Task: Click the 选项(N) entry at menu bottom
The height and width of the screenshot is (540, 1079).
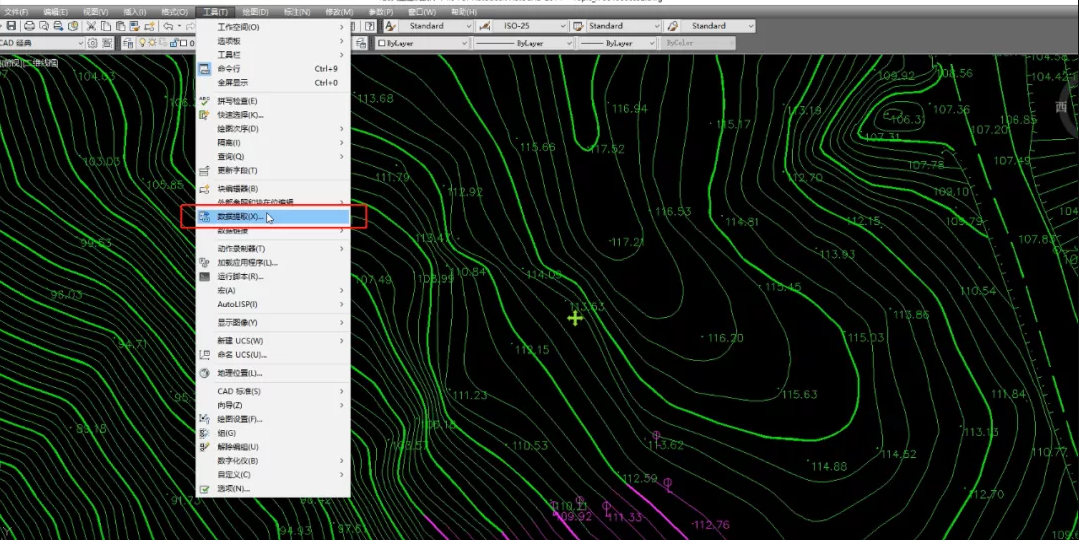Action: pyautogui.click(x=232, y=489)
